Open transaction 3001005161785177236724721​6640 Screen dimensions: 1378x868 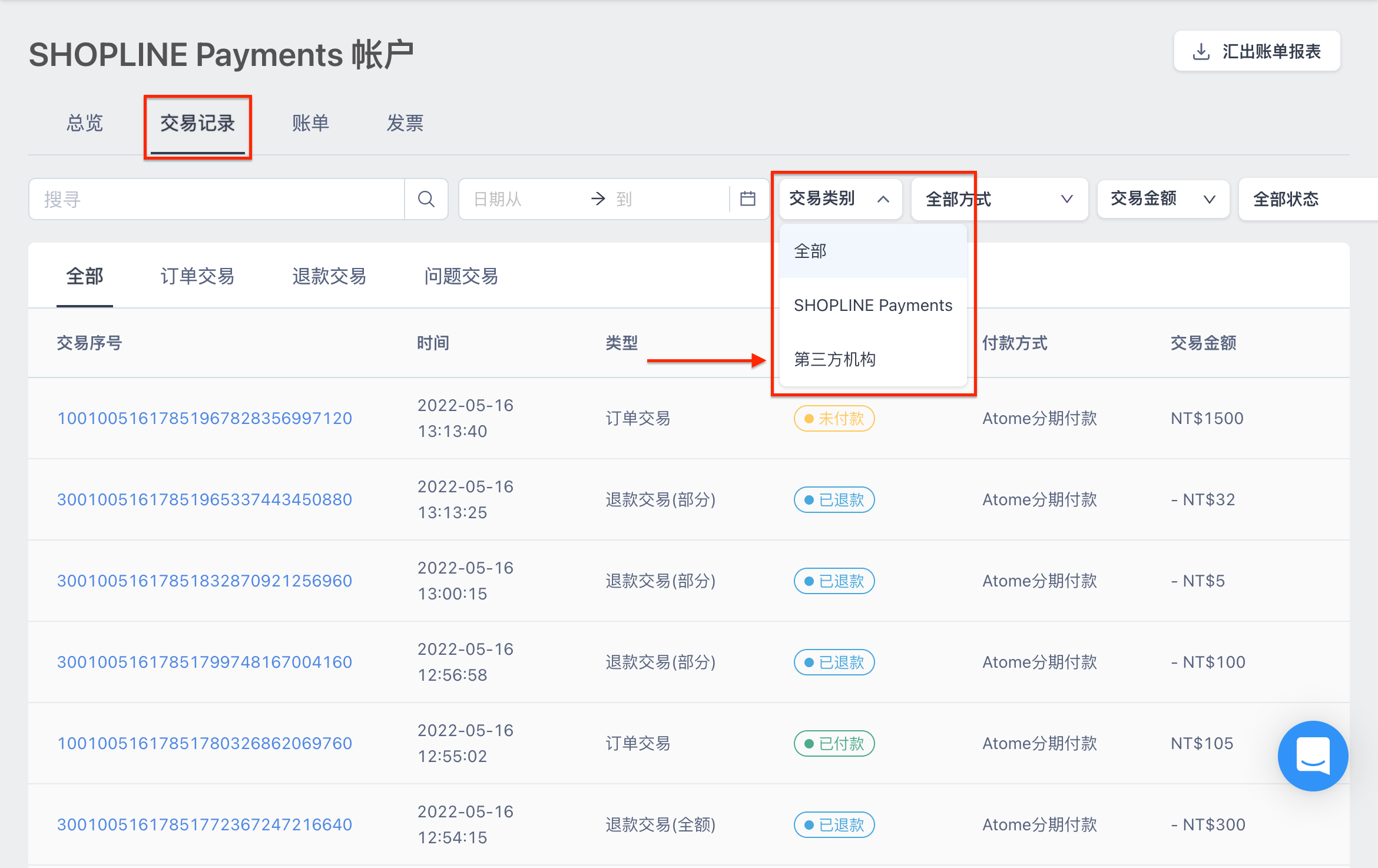pos(204,824)
